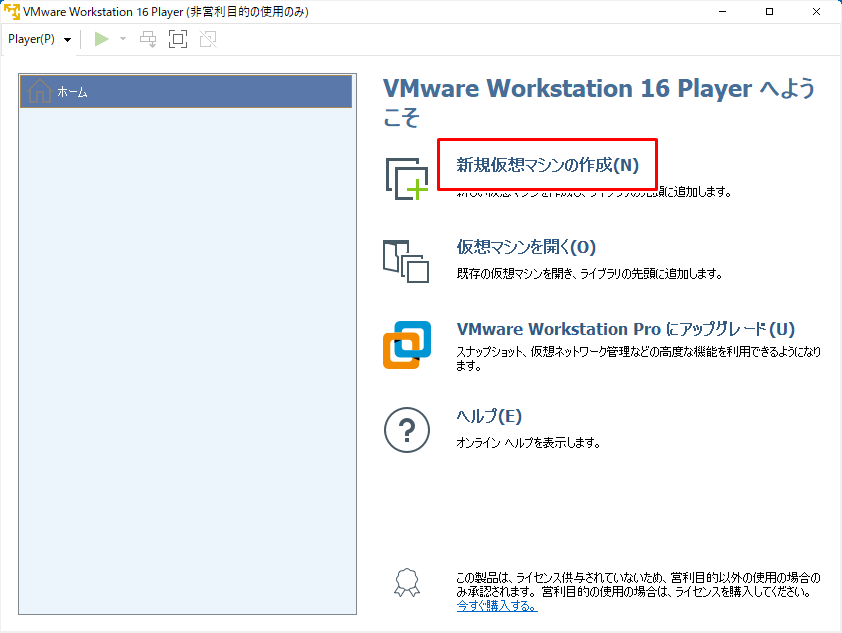Click the Unity mode toolbar icon
Screen dimensions: 842x633
pos(208,39)
